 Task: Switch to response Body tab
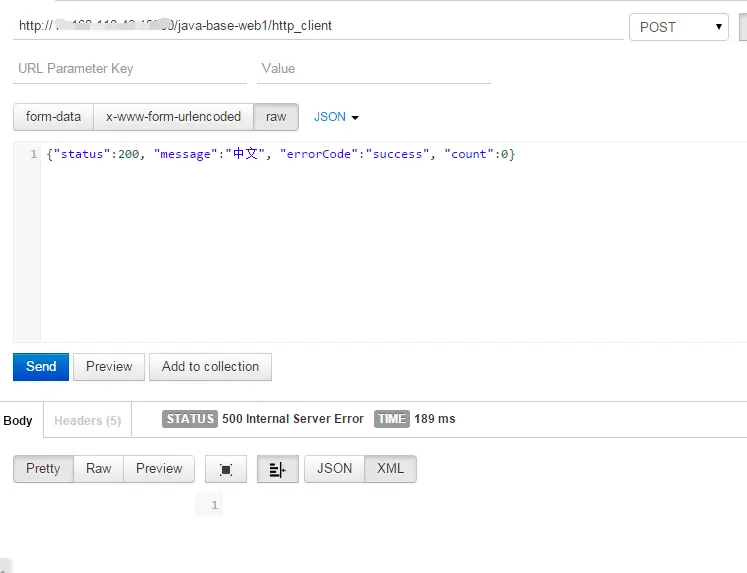point(18,421)
